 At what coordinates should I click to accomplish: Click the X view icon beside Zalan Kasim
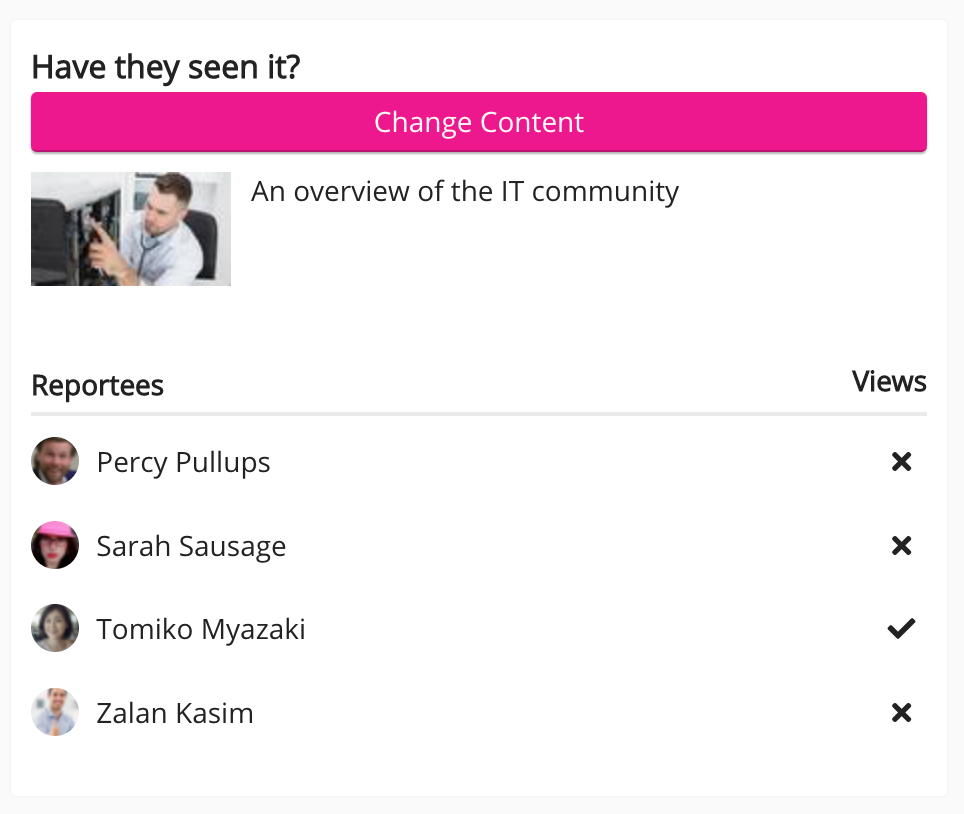pos(901,712)
